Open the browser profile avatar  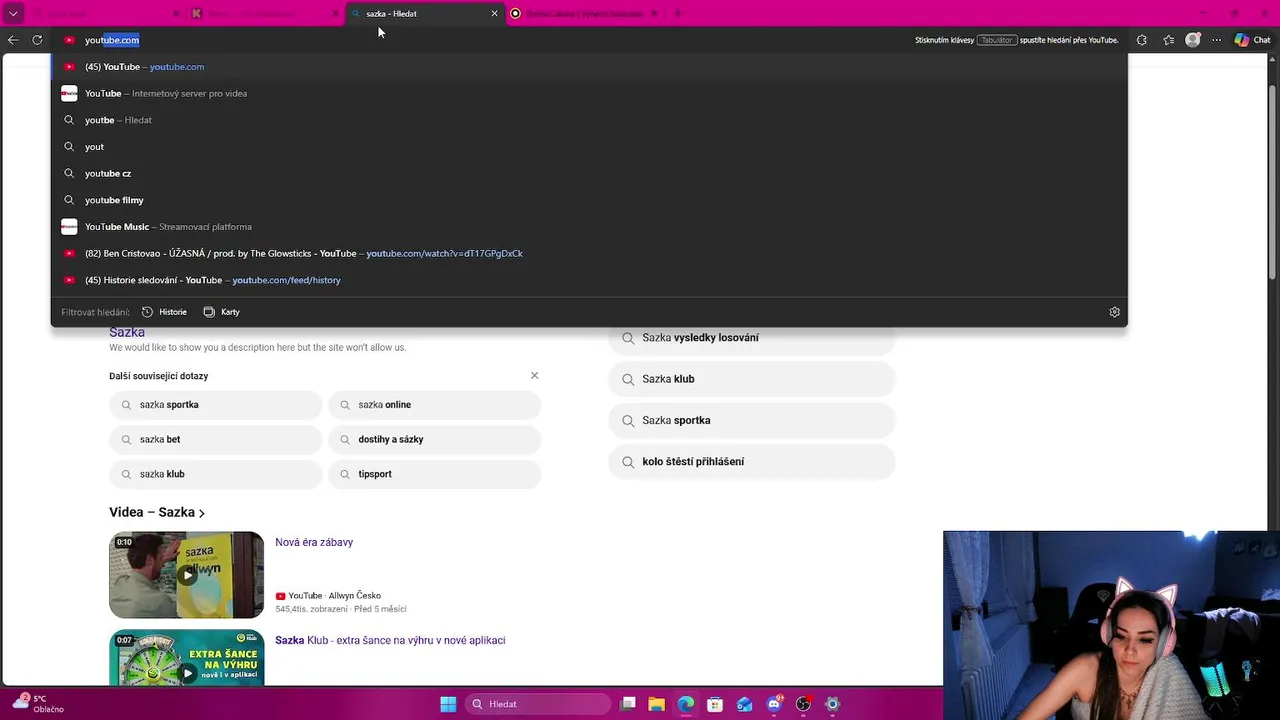coord(1193,40)
